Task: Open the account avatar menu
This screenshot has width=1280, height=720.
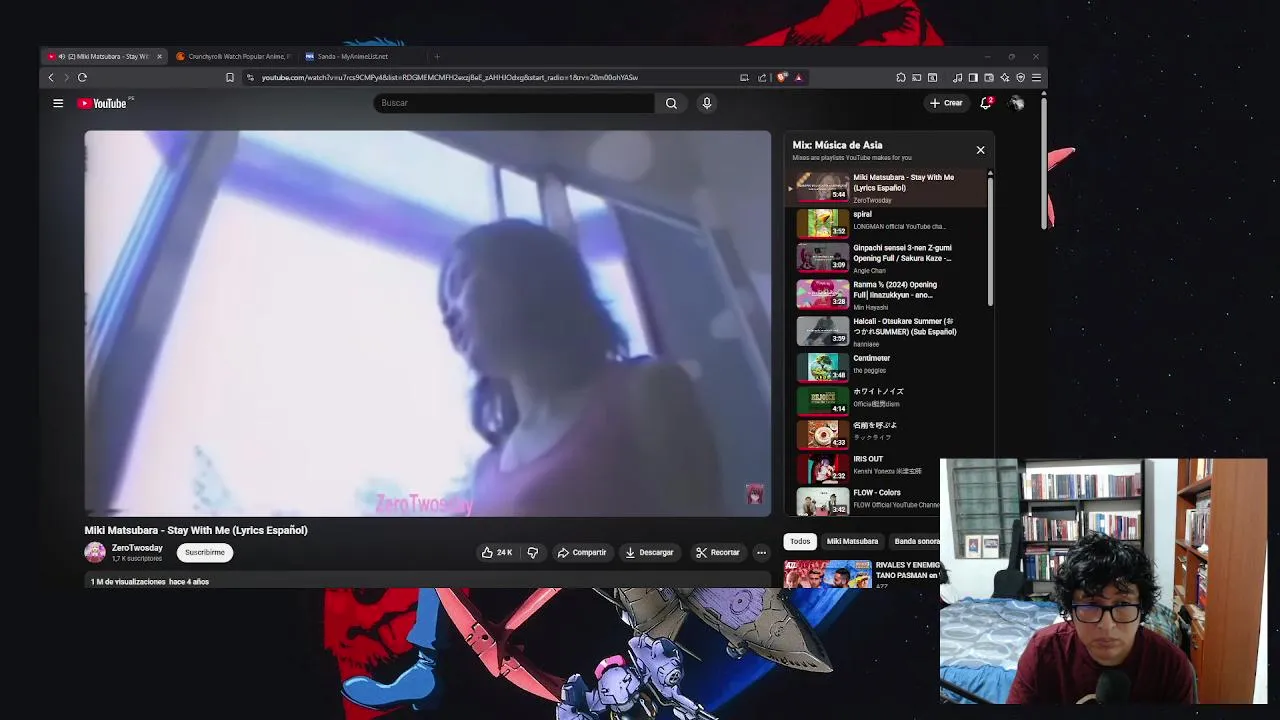Action: pyautogui.click(x=1016, y=103)
